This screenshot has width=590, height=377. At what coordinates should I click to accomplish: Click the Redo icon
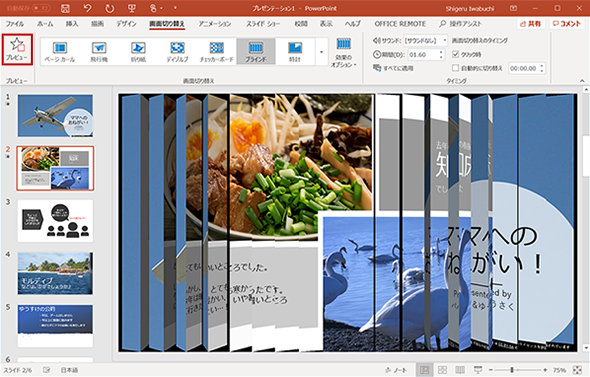[x=109, y=8]
